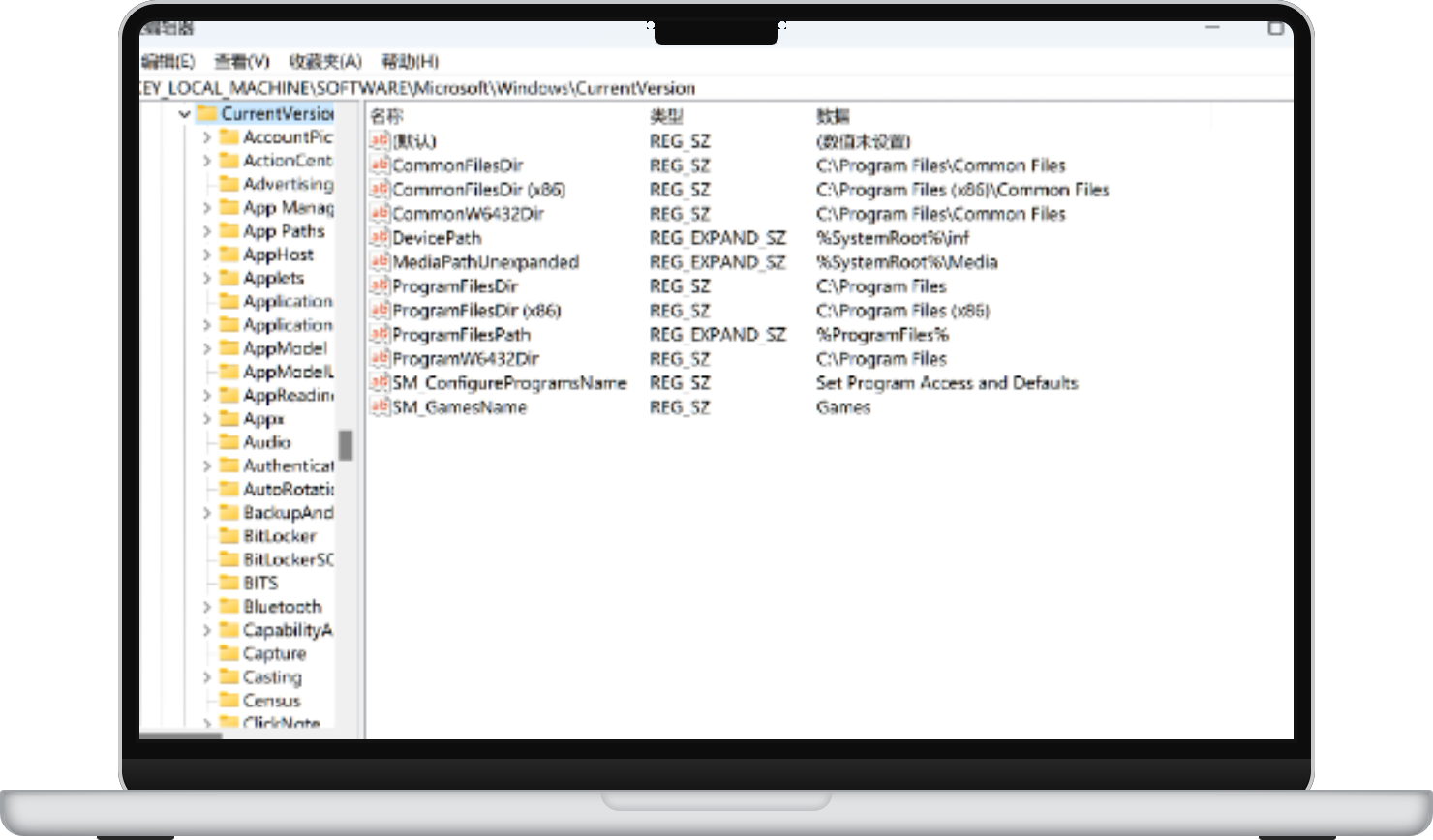
Task: Expand the CapabilityA key
Action: tap(206, 630)
